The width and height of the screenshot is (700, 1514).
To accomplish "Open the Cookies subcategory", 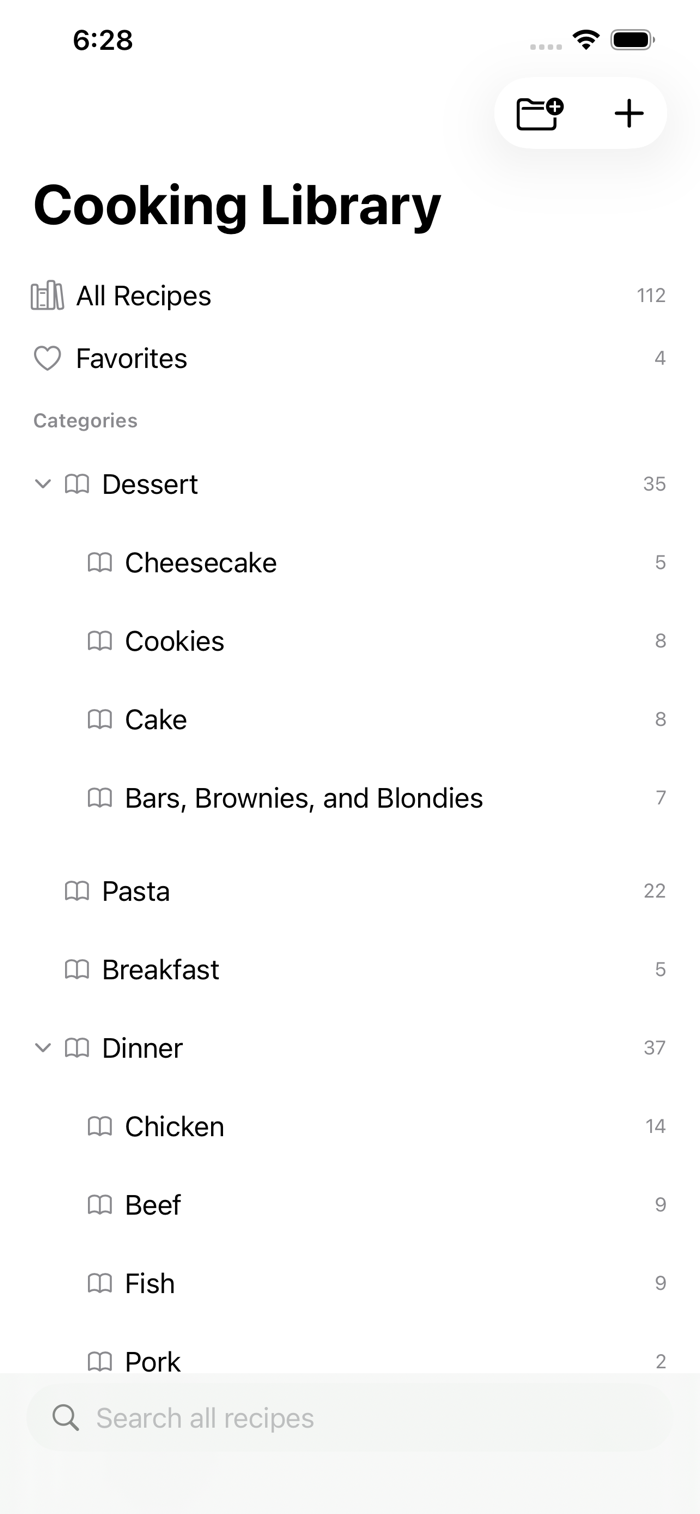I will (x=350, y=641).
